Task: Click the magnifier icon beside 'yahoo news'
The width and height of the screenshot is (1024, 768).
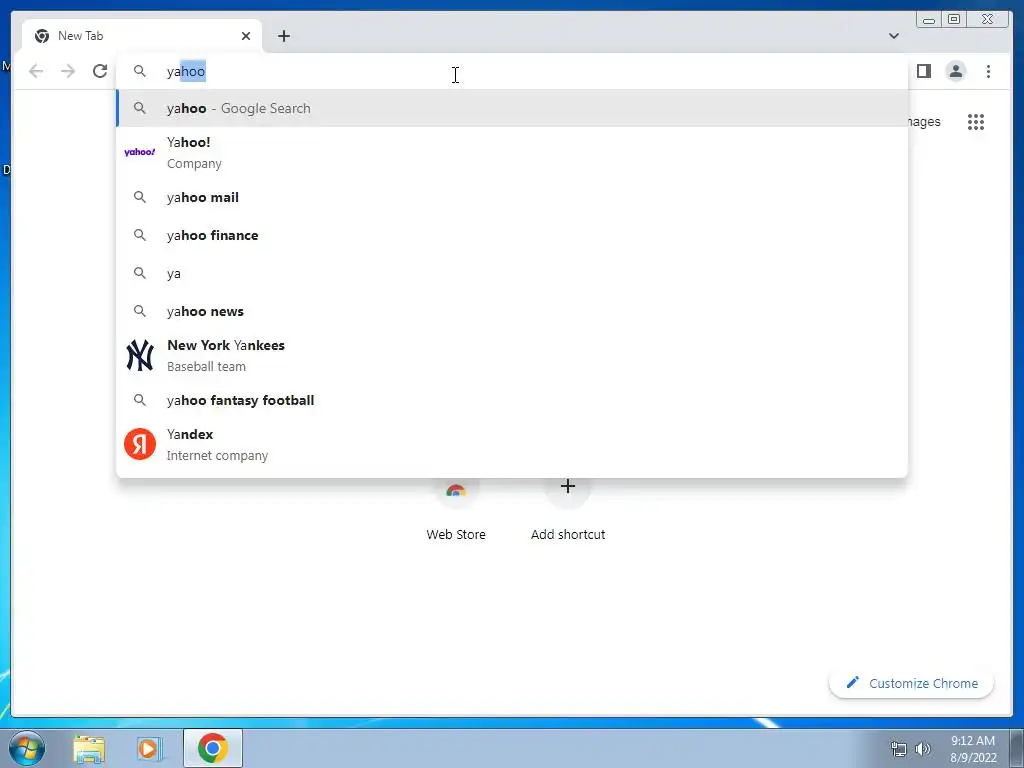Action: (x=140, y=311)
